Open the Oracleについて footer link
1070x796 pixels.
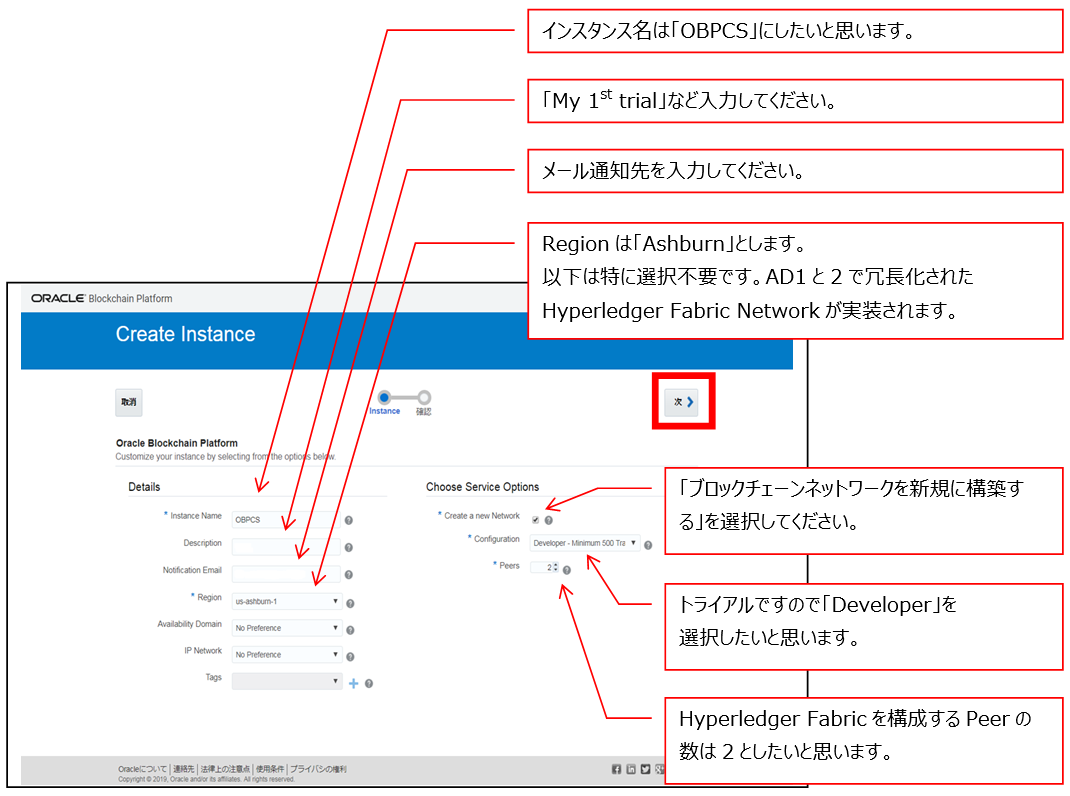point(142,769)
